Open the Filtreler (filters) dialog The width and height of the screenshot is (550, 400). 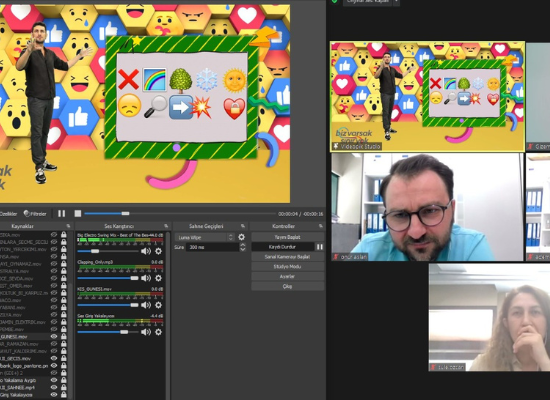[x=35, y=213]
